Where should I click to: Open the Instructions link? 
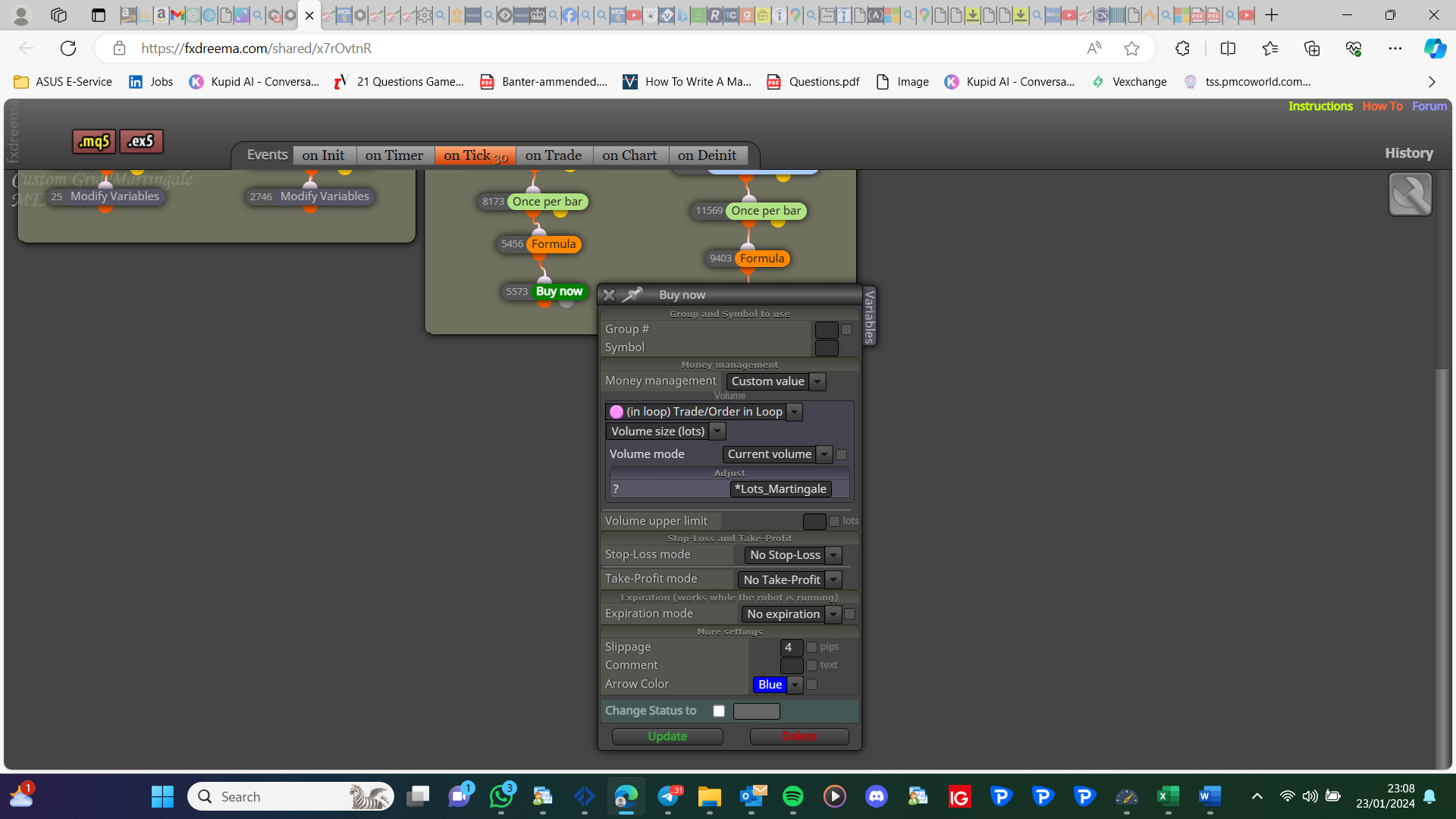1320,106
